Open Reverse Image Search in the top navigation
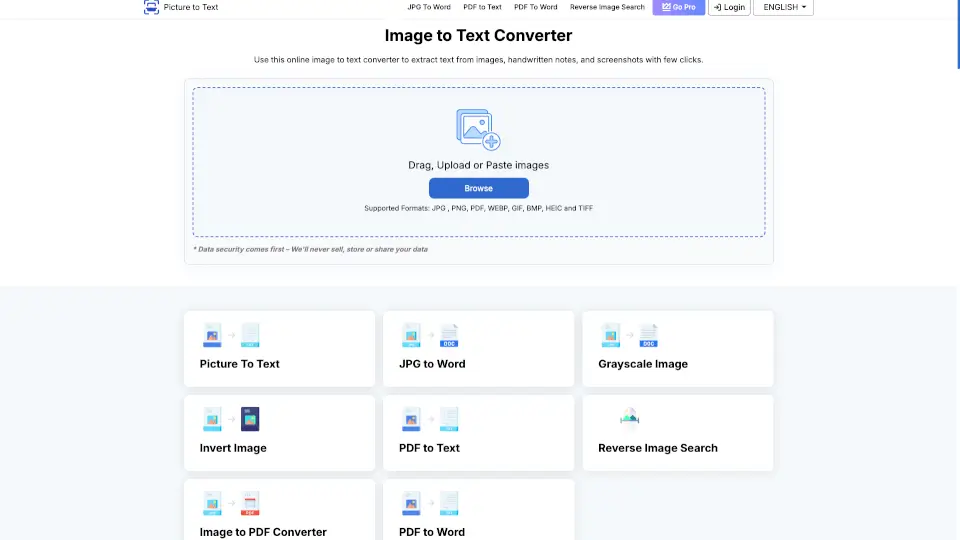Screen dimensions: 960x540 click(x=607, y=7)
